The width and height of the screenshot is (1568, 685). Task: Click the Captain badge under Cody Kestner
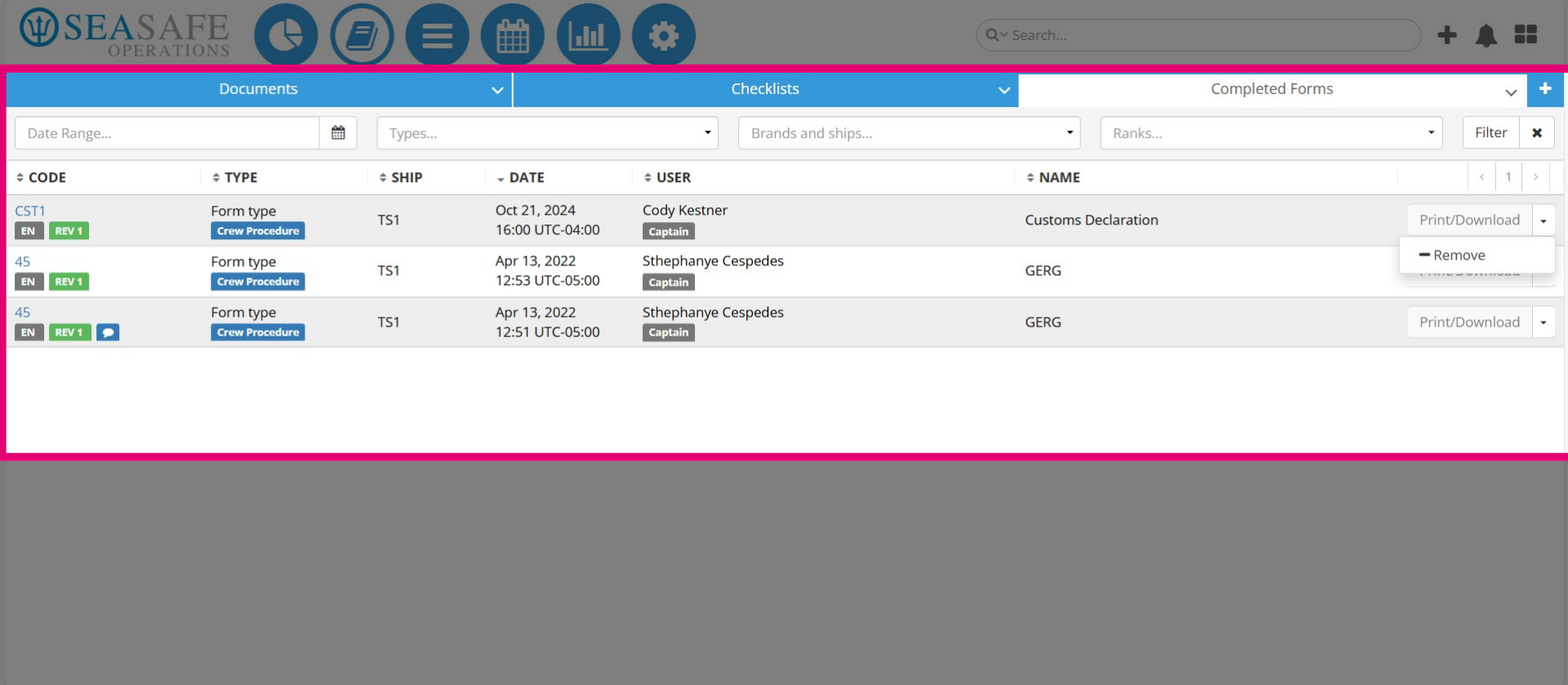669,232
